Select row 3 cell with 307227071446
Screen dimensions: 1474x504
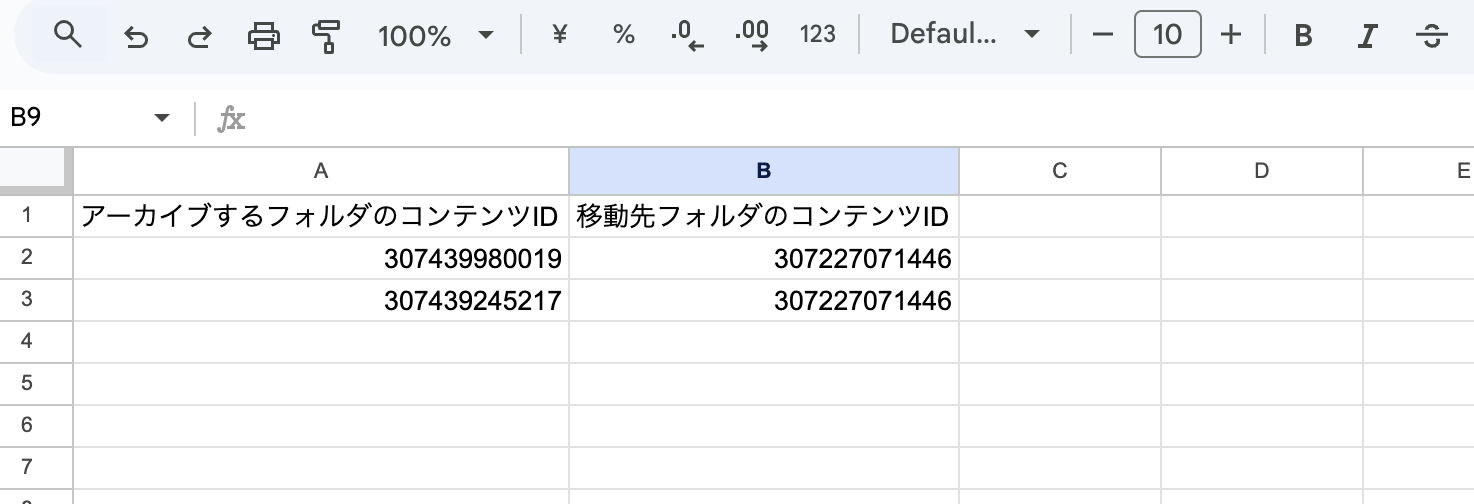[764, 300]
